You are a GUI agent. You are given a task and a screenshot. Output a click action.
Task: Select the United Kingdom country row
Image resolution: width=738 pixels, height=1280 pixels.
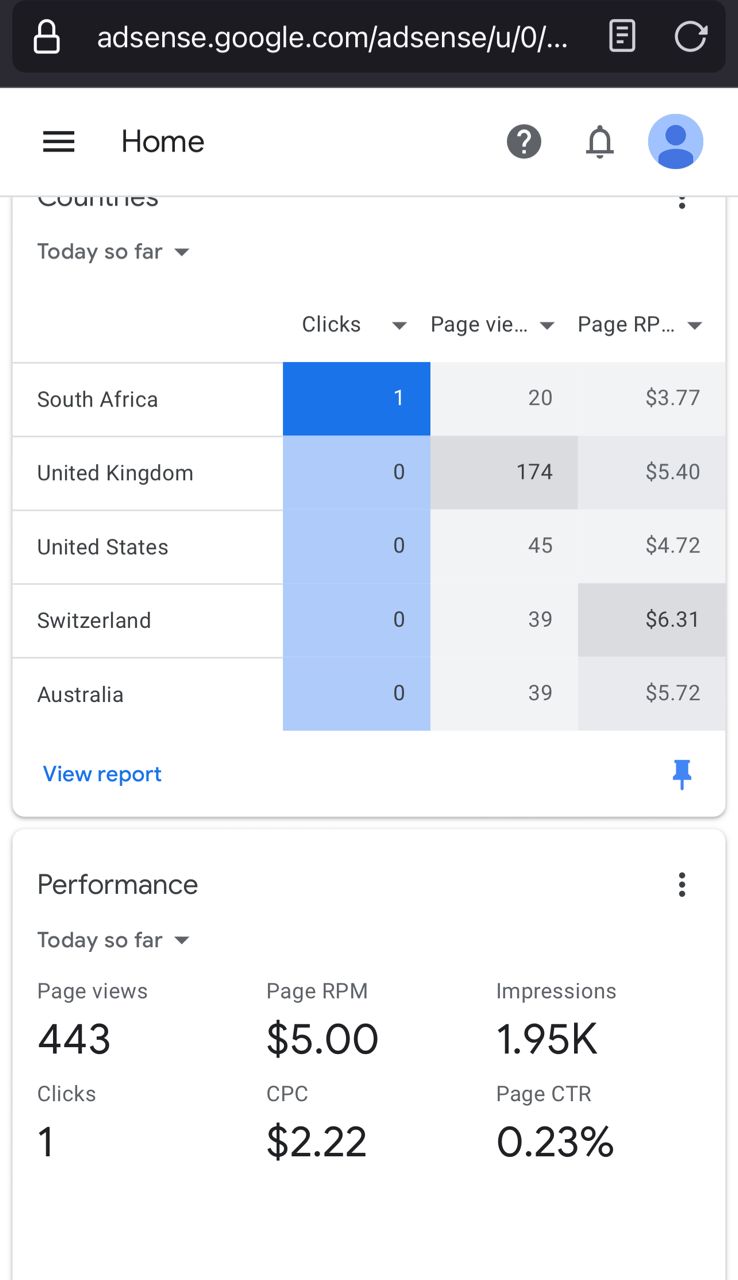click(115, 473)
